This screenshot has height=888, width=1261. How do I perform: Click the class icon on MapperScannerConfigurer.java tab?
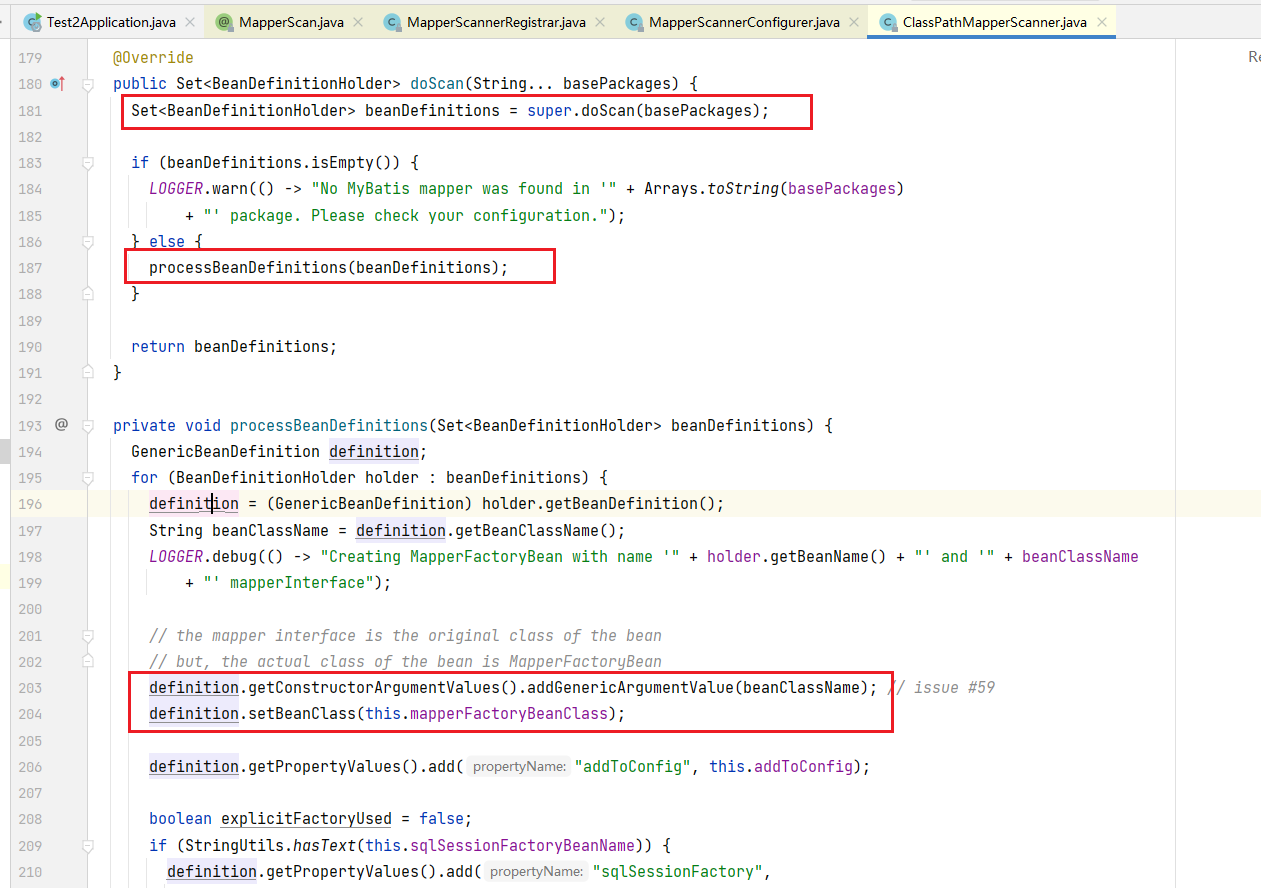(x=634, y=22)
